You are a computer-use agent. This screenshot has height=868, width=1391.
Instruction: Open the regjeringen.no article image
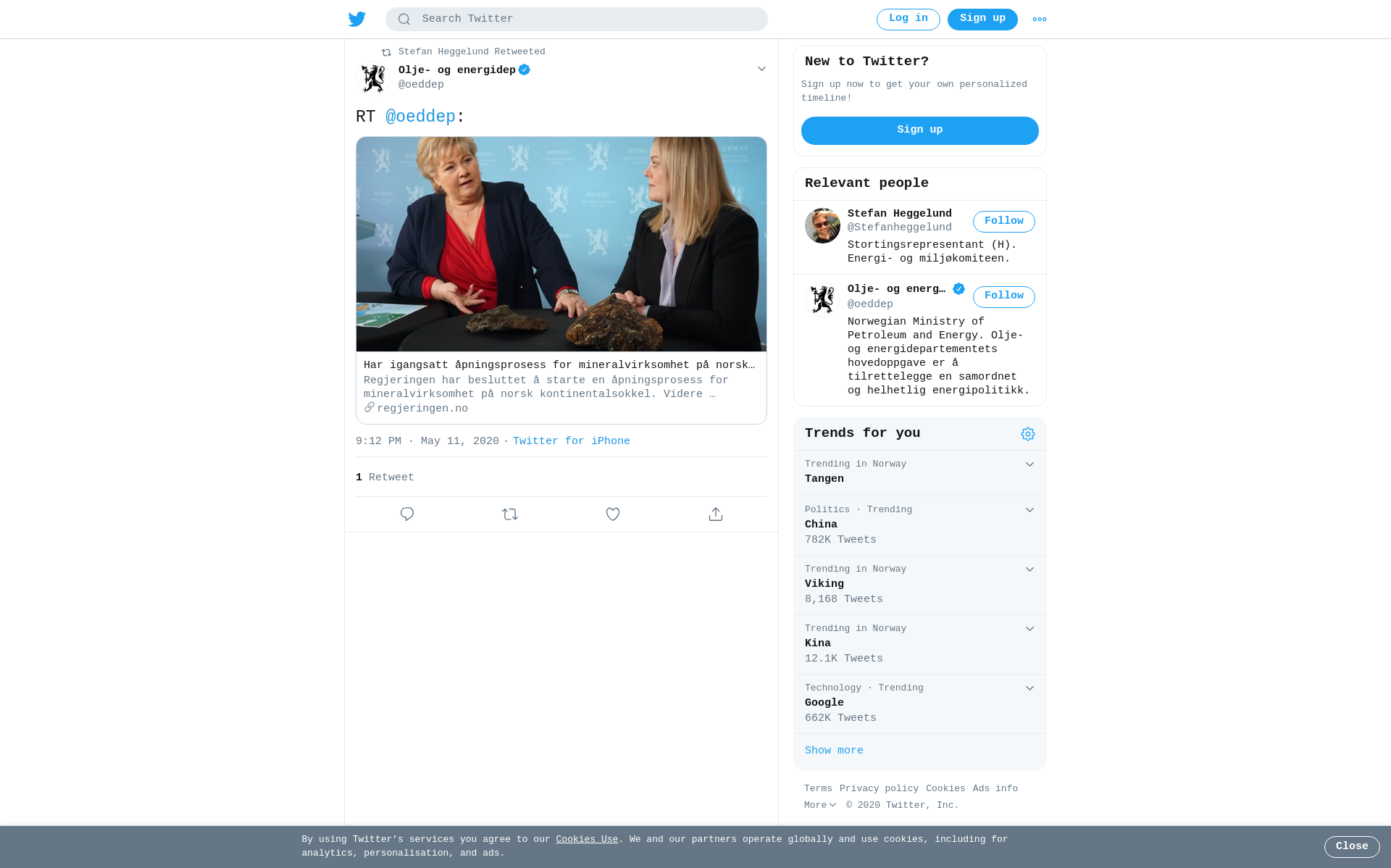[x=561, y=244]
